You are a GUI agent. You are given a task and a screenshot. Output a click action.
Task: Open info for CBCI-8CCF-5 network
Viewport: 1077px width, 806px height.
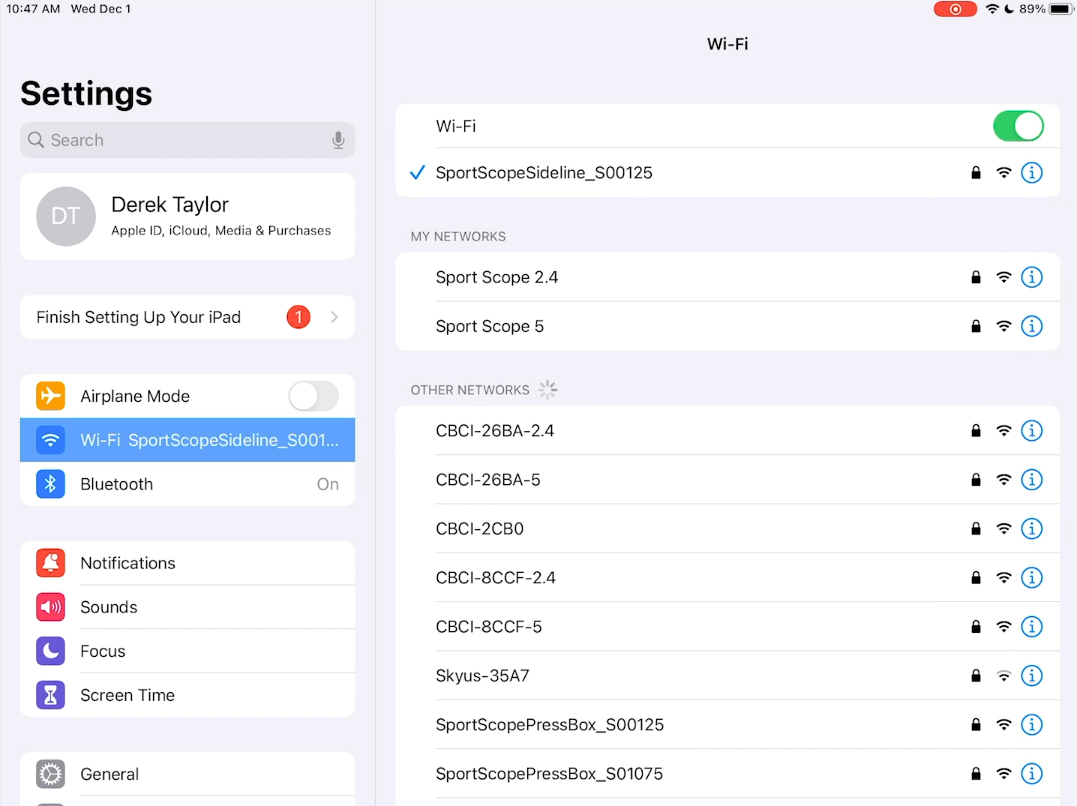[x=1032, y=627]
